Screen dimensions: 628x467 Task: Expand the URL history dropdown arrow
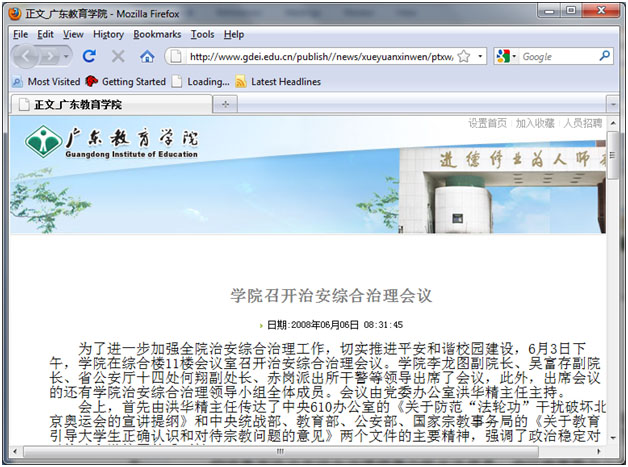pos(481,57)
